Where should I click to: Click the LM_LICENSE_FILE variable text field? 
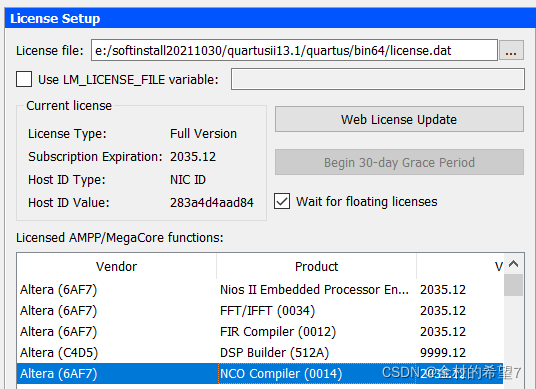pyautogui.click(x=378, y=79)
